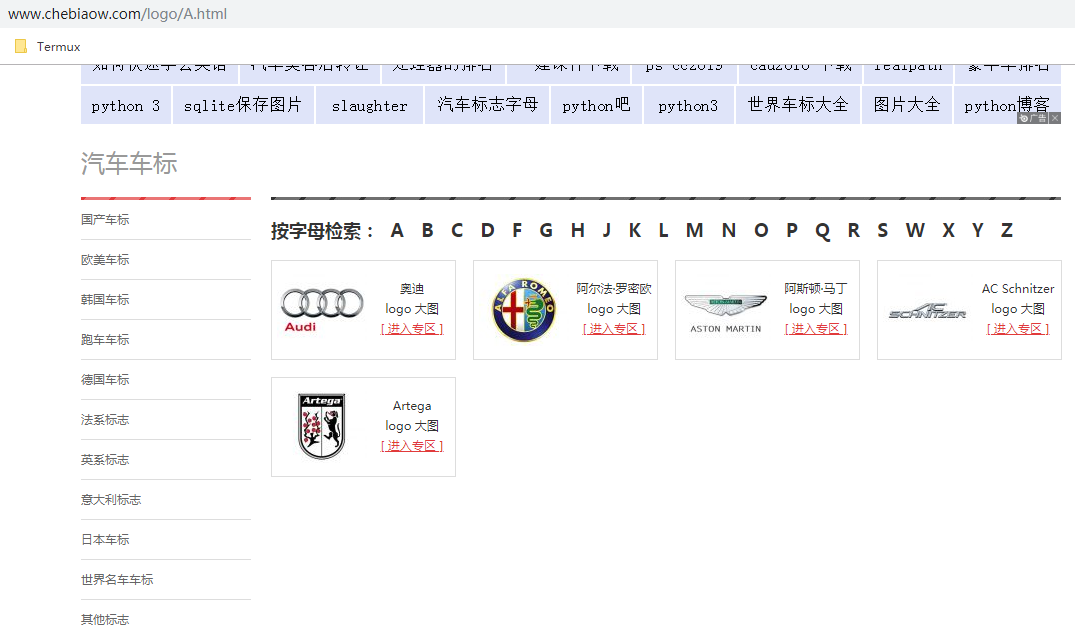
Task: Filter logos by letter H
Action: pyautogui.click(x=578, y=230)
